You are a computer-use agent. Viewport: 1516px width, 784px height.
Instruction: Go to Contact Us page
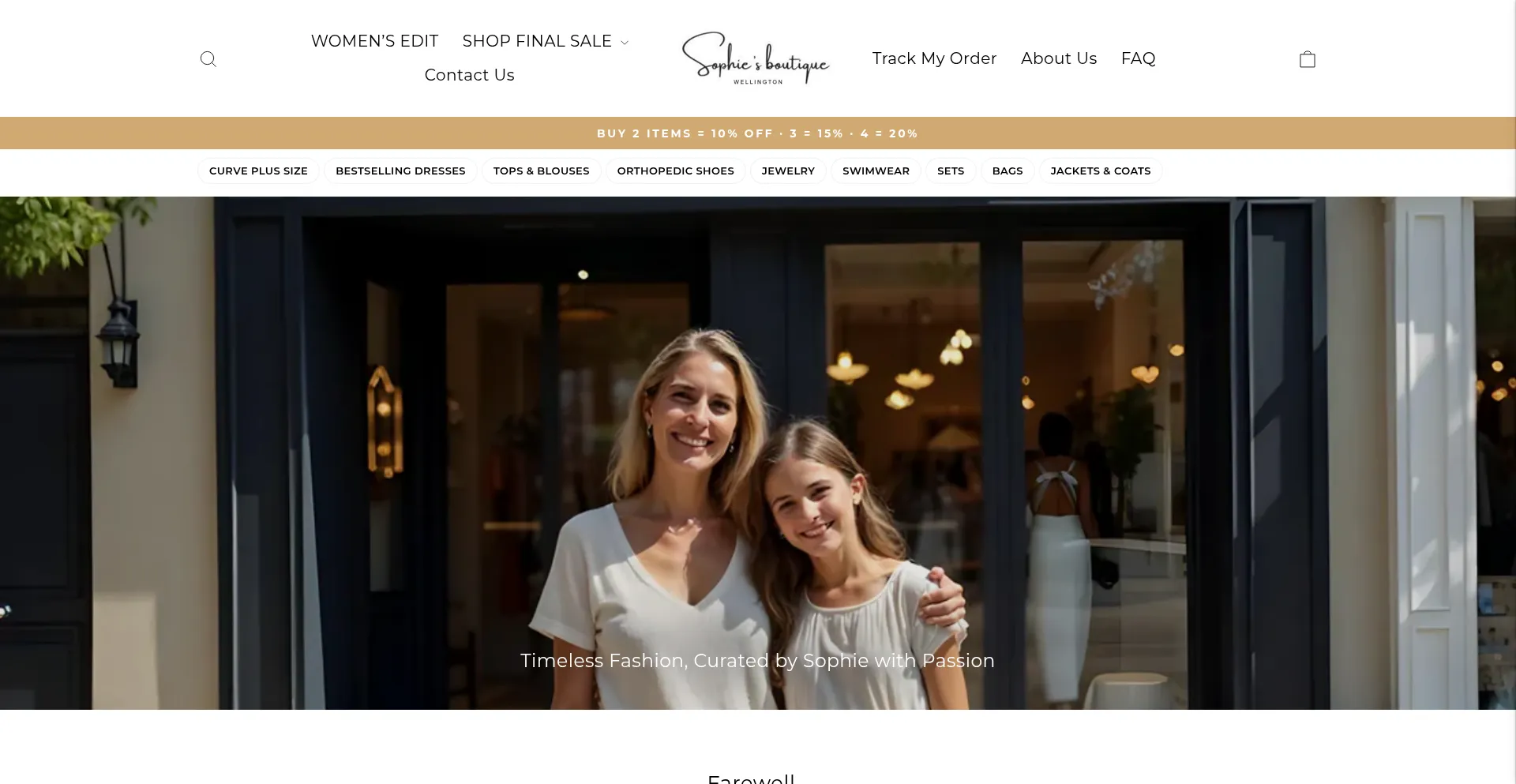(x=469, y=75)
